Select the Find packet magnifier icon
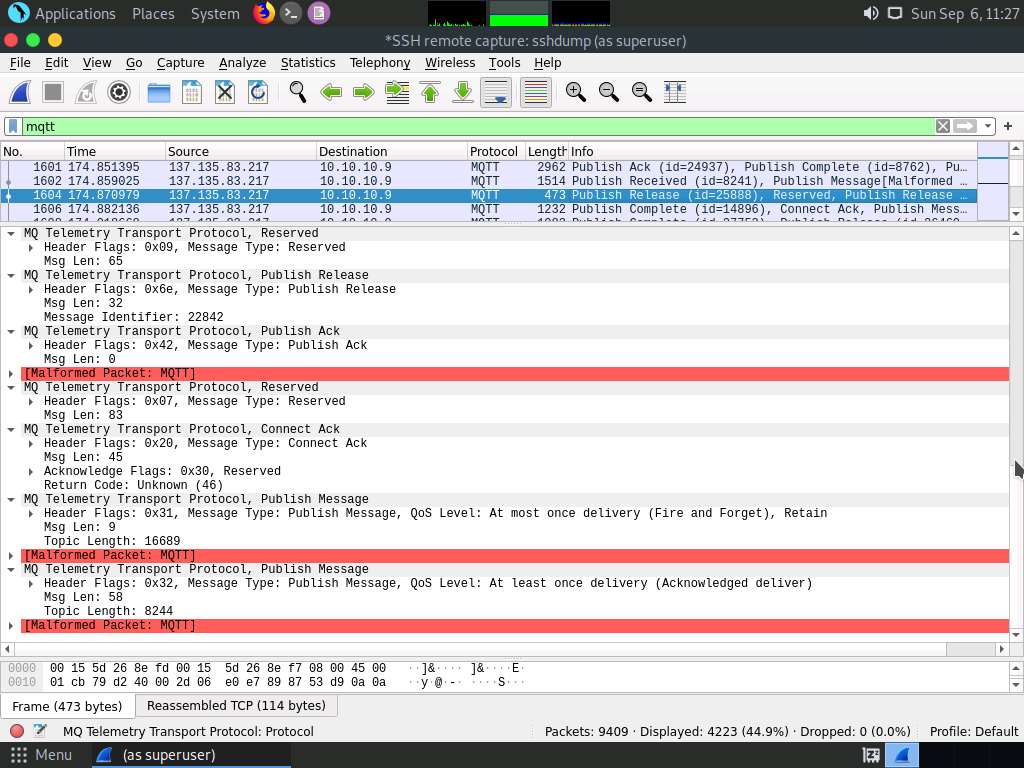1024x768 pixels. (297, 92)
